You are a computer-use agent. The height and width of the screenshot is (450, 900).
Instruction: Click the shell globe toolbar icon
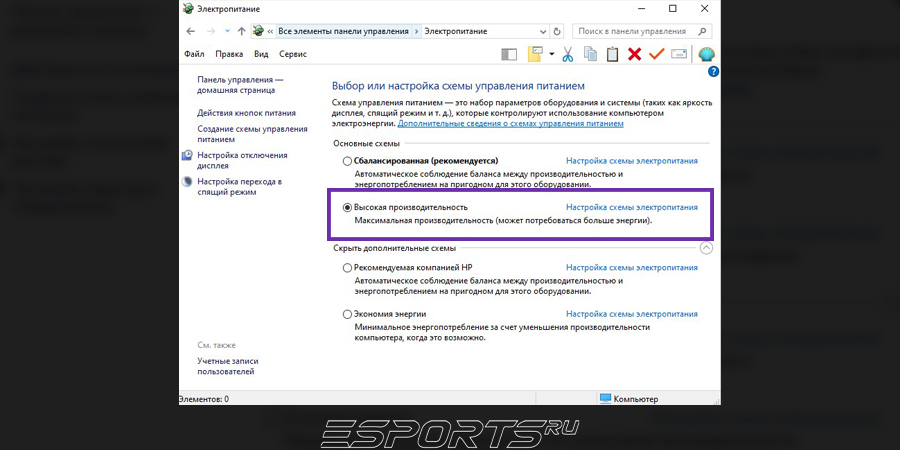pyautogui.click(x=707, y=55)
